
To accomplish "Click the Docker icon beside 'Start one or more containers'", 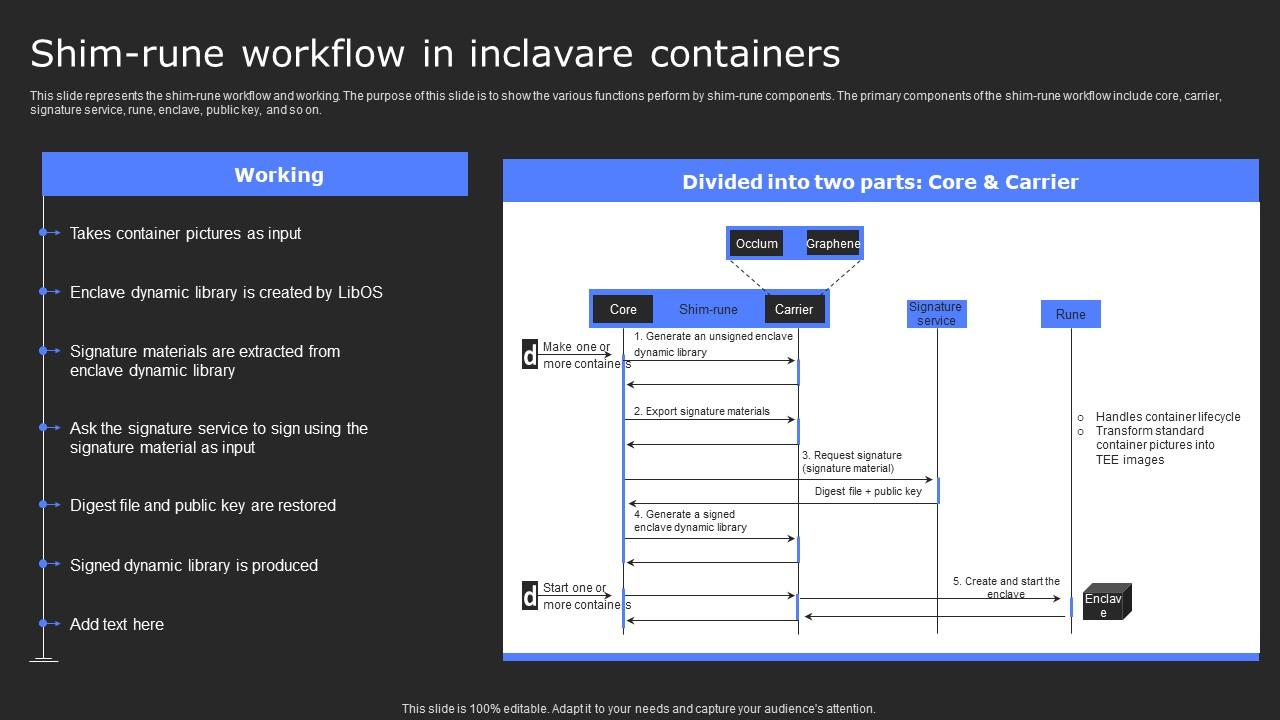I will click(528, 596).
